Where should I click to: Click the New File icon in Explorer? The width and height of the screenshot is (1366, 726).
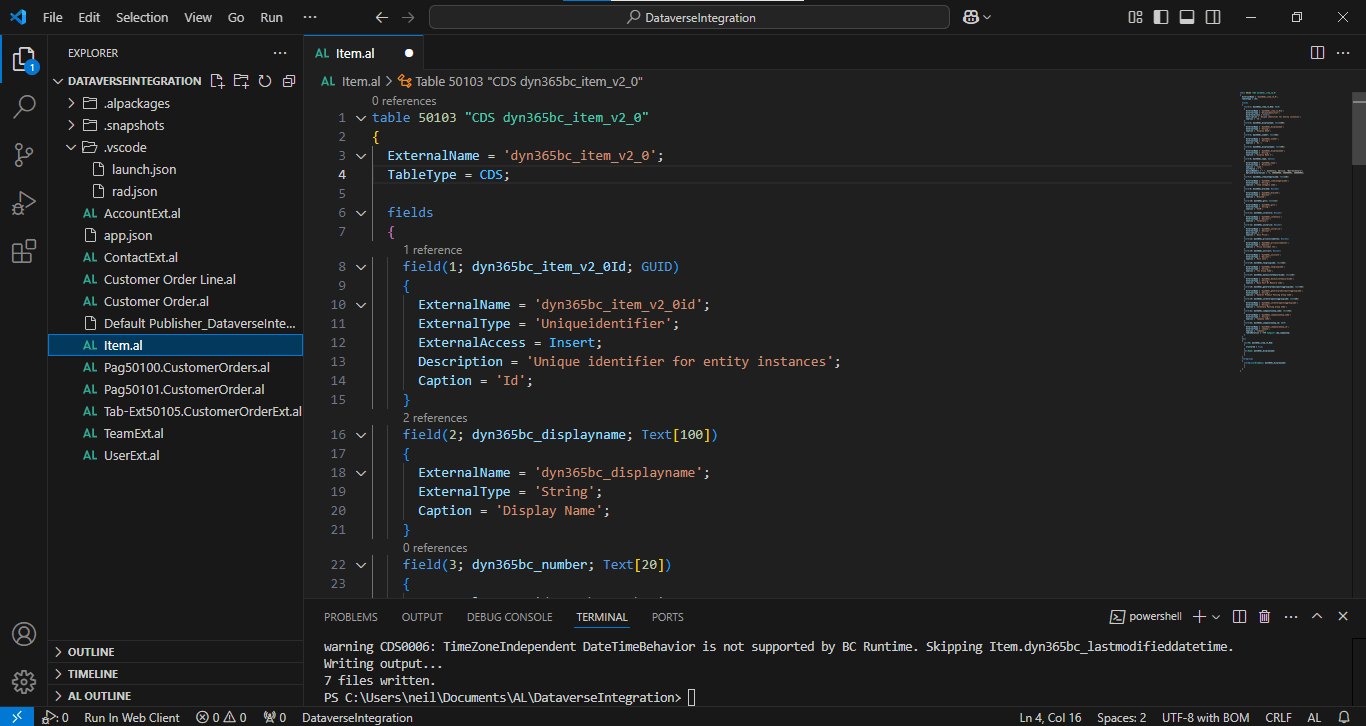pyautogui.click(x=216, y=81)
